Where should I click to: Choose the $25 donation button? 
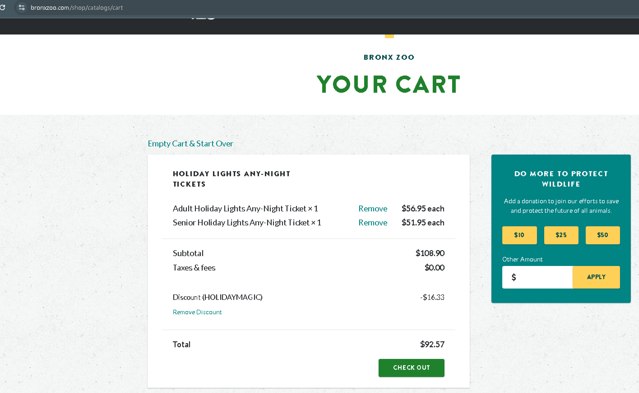click(561, 235)
